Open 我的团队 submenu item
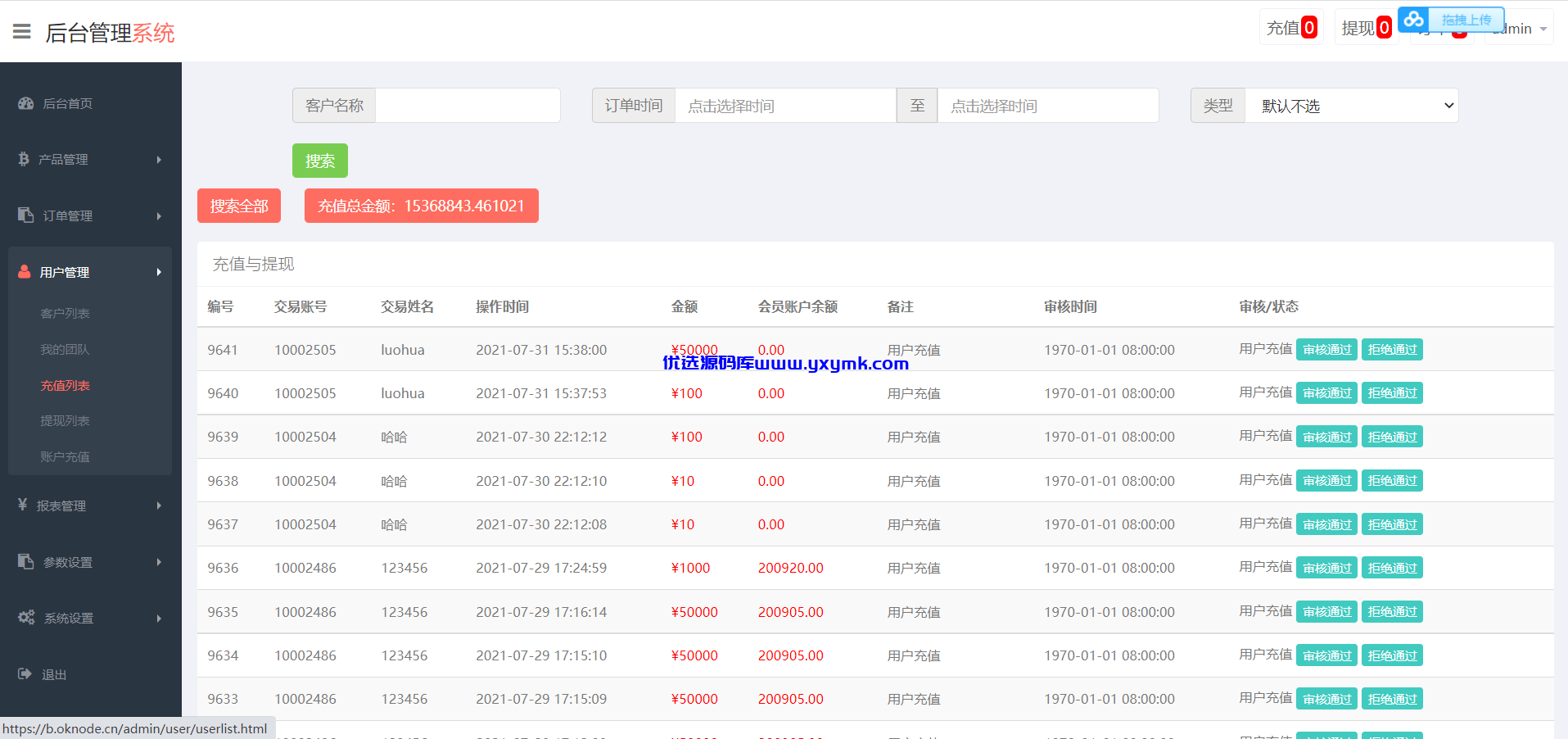1568x739 pixels. coord(65,349)
